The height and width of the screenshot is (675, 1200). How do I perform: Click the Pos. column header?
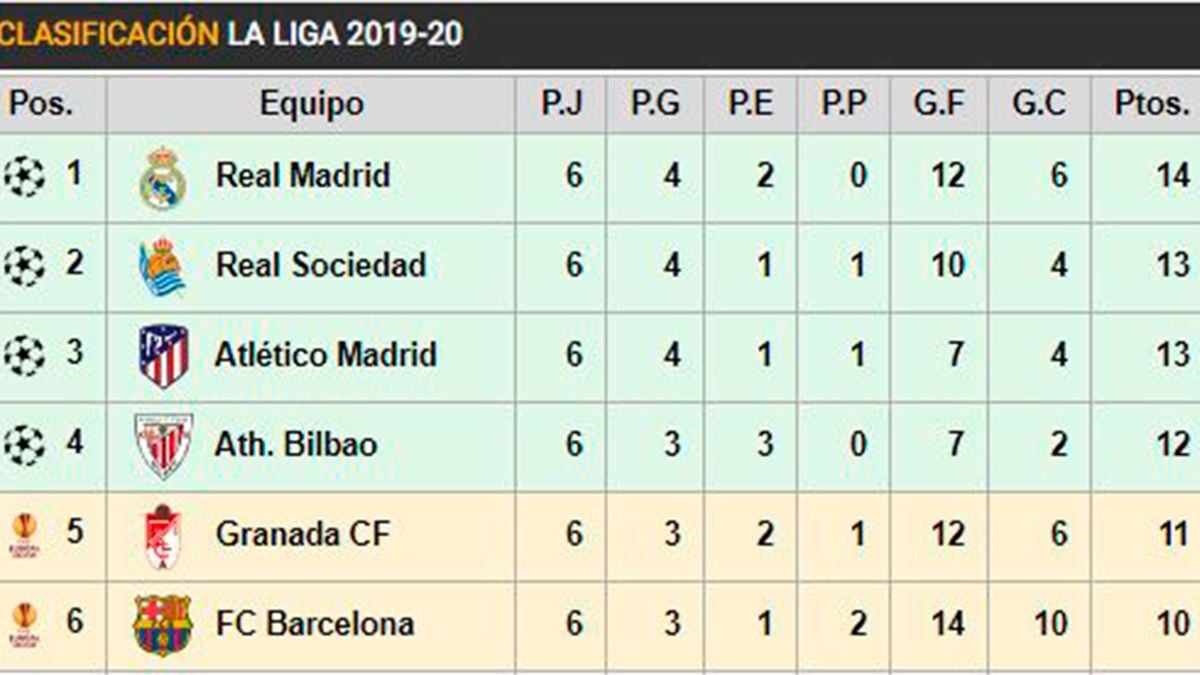pyautogui.click(x=42, y=104)
